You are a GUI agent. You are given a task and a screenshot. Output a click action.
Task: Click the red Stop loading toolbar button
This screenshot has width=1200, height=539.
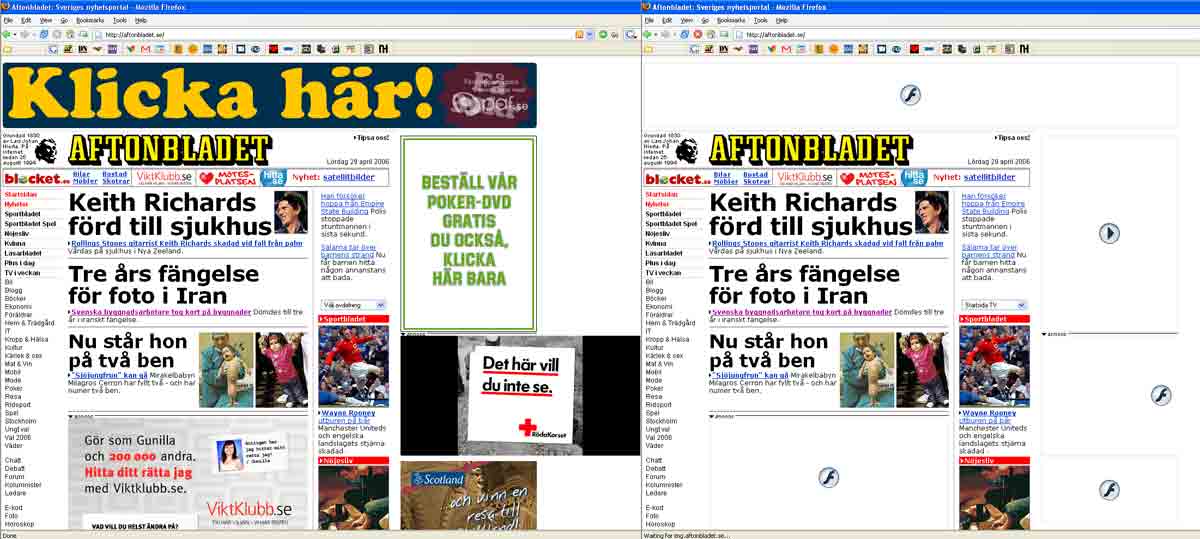(x=697, y=34)
